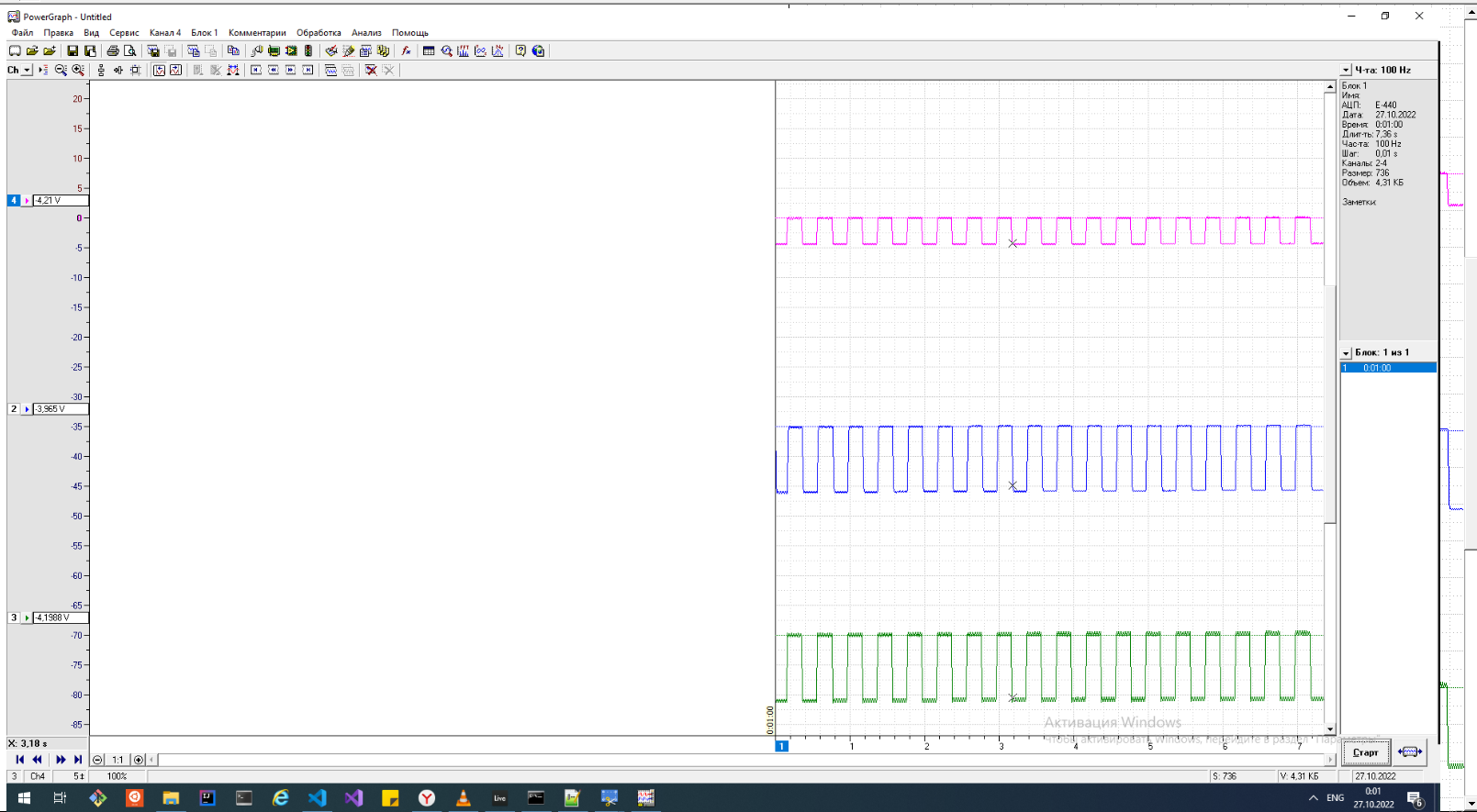Viewport: 1477px width, 812px height.
Task: Jump to the end with the last arrow
Action: (x=78, y=760)
